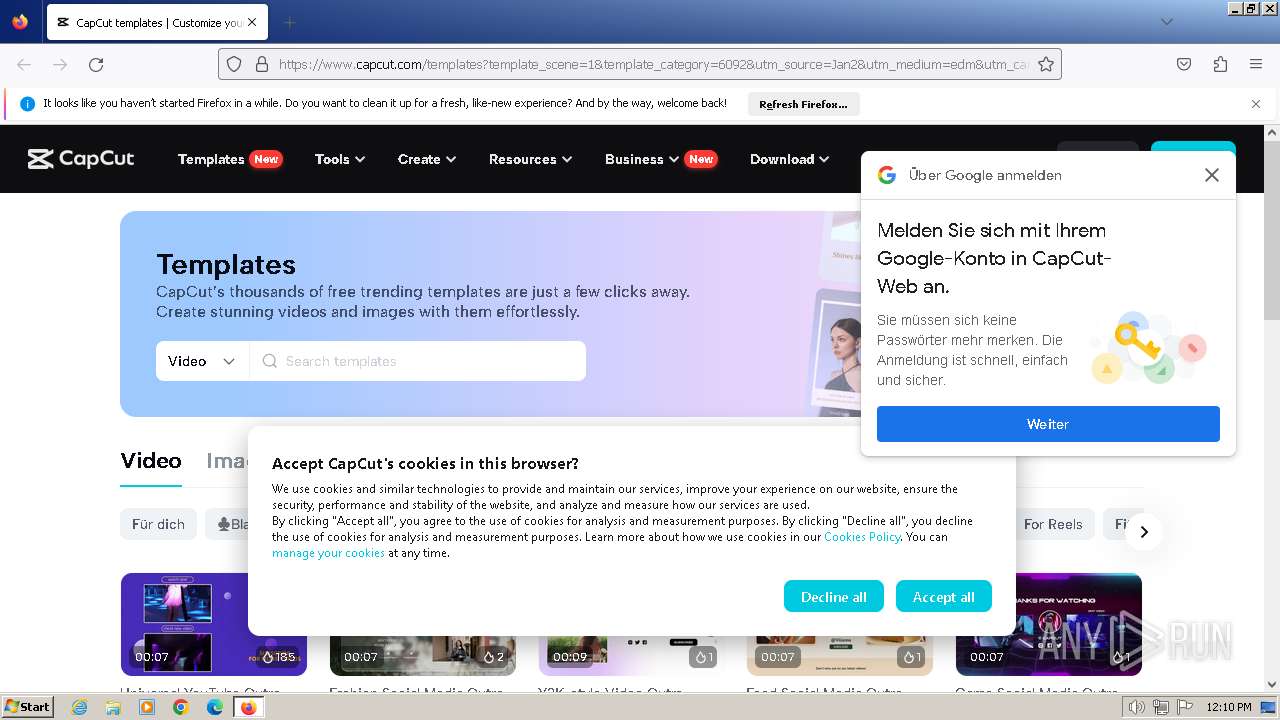Open the Extensions puzzle icon

pyautogui.click(x=1220, y=64)
